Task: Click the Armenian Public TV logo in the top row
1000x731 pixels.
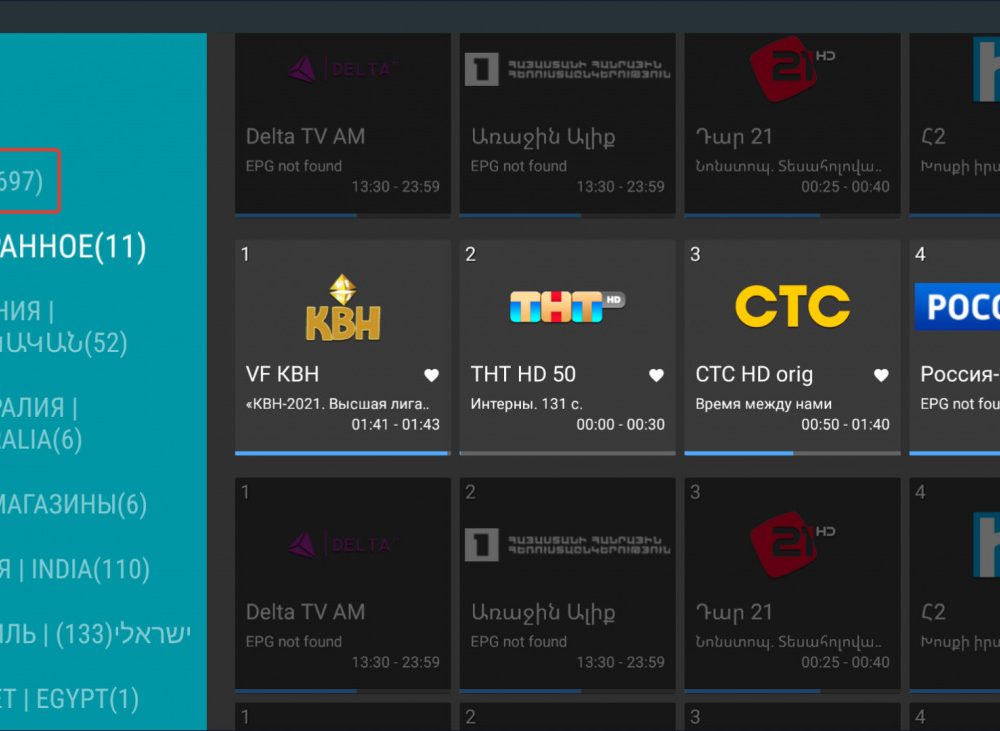Action: click(567, 69)
